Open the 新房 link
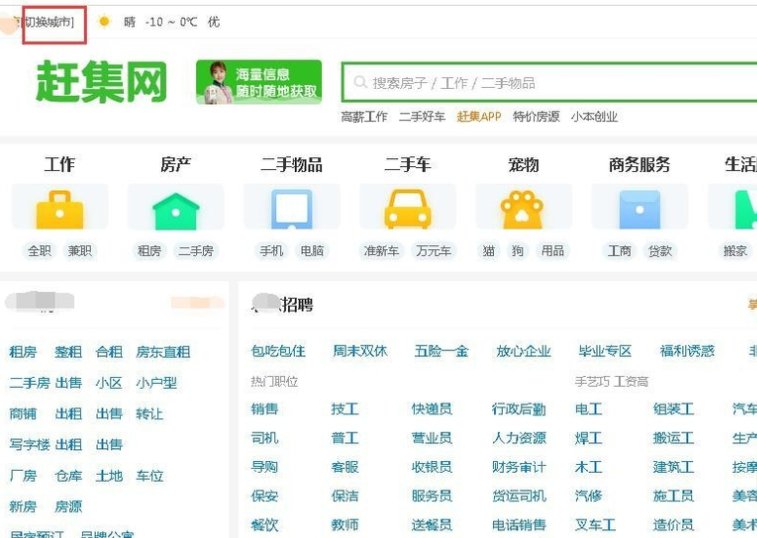 (x=23, y=507)
